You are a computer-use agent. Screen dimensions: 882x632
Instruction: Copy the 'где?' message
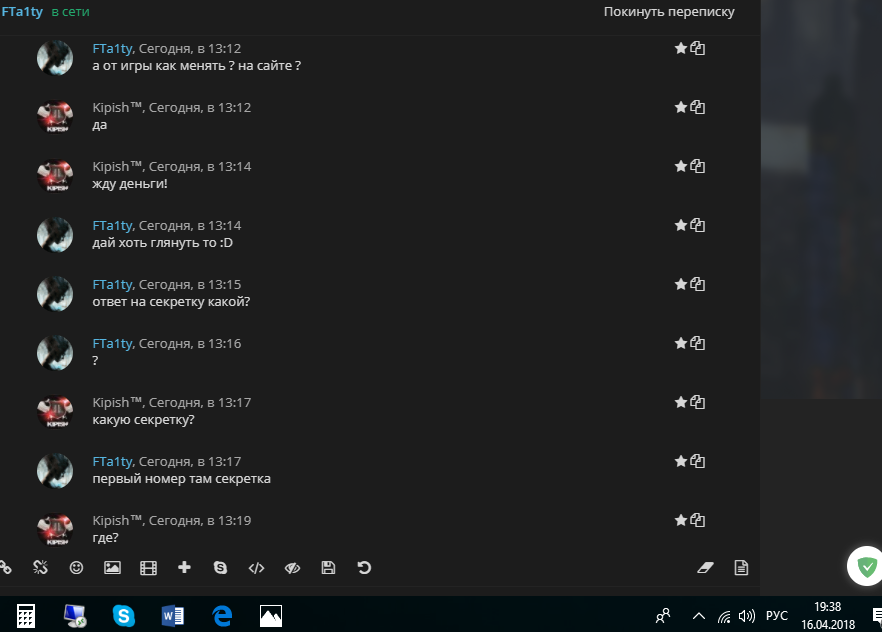[x=698, y=521]
